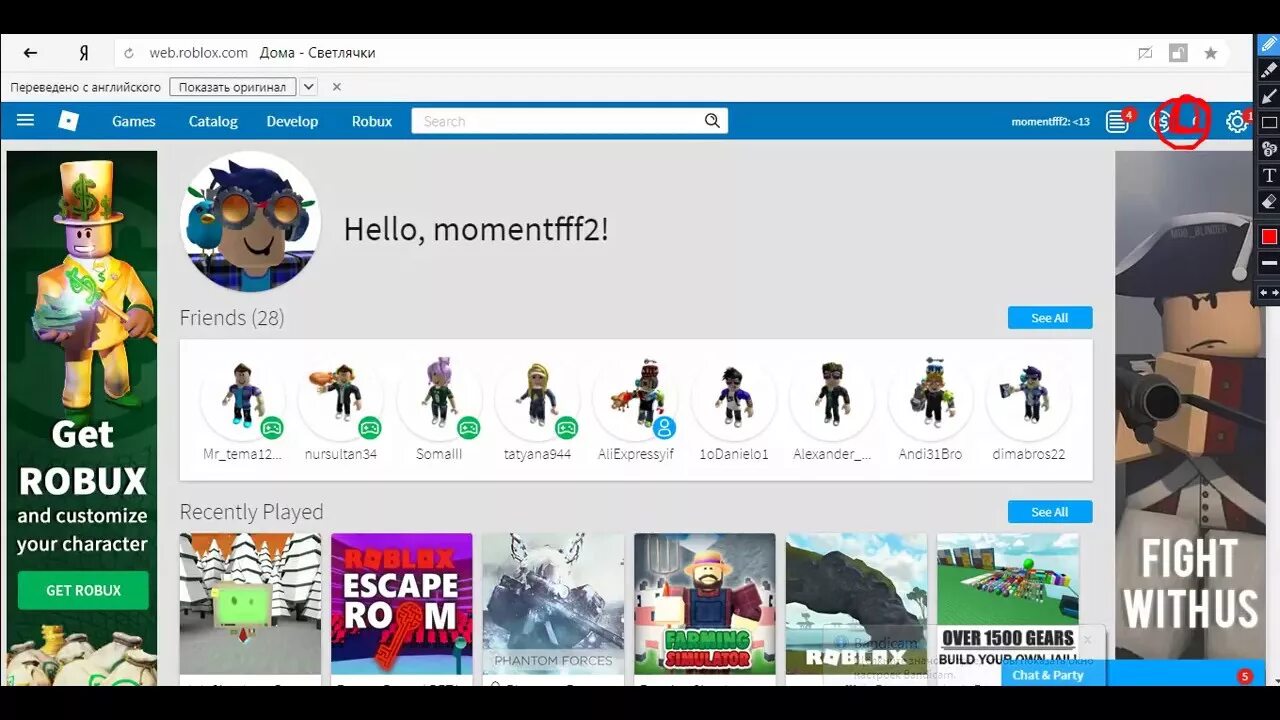1280x720 pixels.
Task: Click the GET ROBUX green button
Action: point(83,590)
